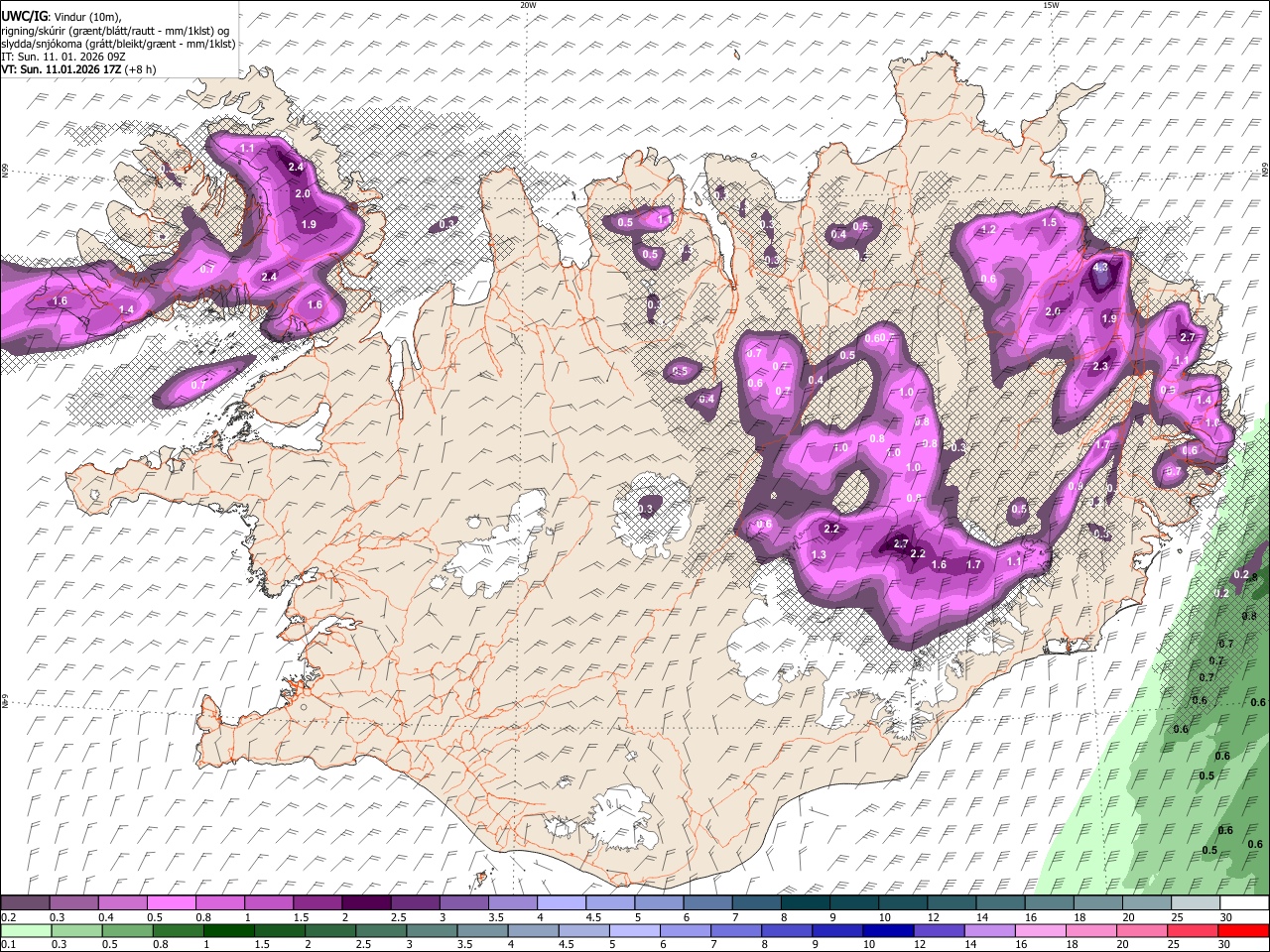
Task: Click the dark teal 8–9 swatch in the upper scale
Action: [x=804, y=903]
